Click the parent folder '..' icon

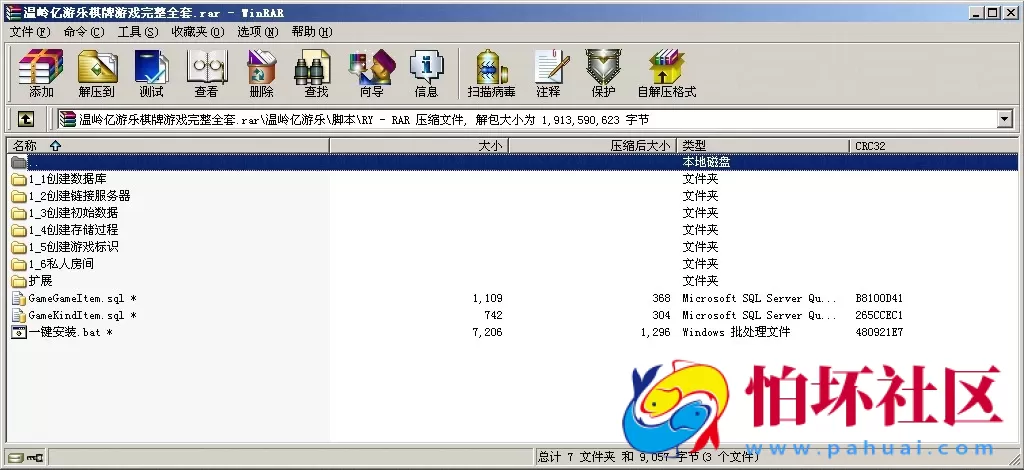click(x=18, y=162)
